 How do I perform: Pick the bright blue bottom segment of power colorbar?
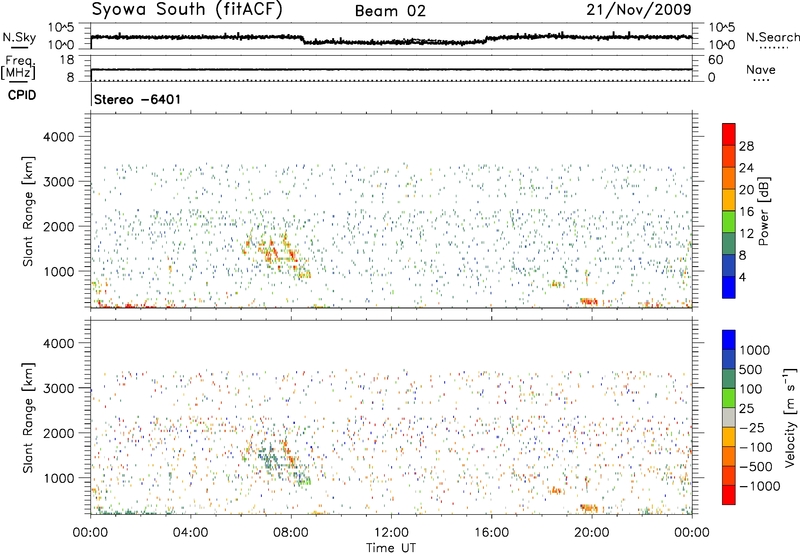(729, 287)
